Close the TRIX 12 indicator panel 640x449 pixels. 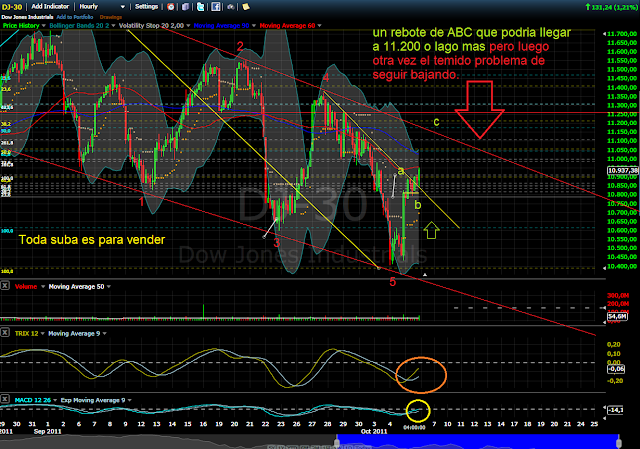(x=5, y=333)
